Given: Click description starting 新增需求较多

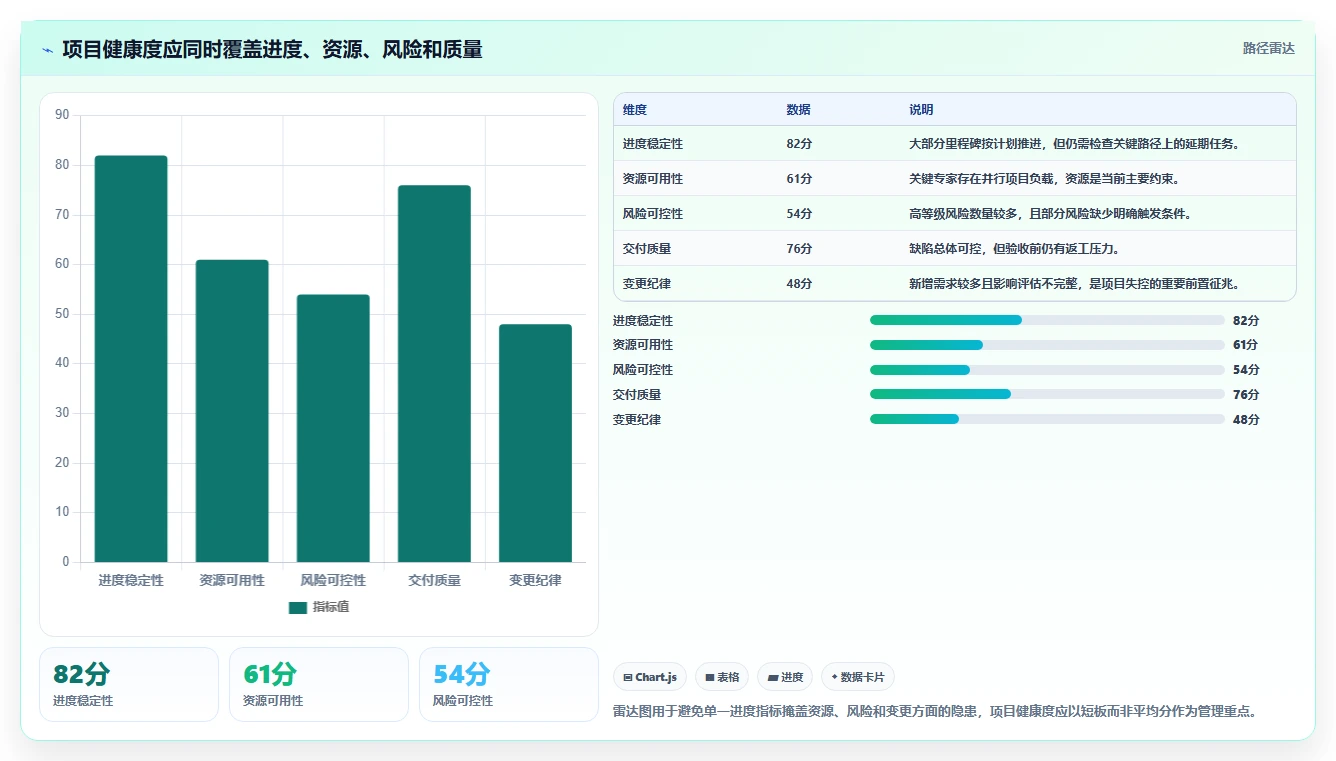Looking at the screenshot, I should 1075,284.
